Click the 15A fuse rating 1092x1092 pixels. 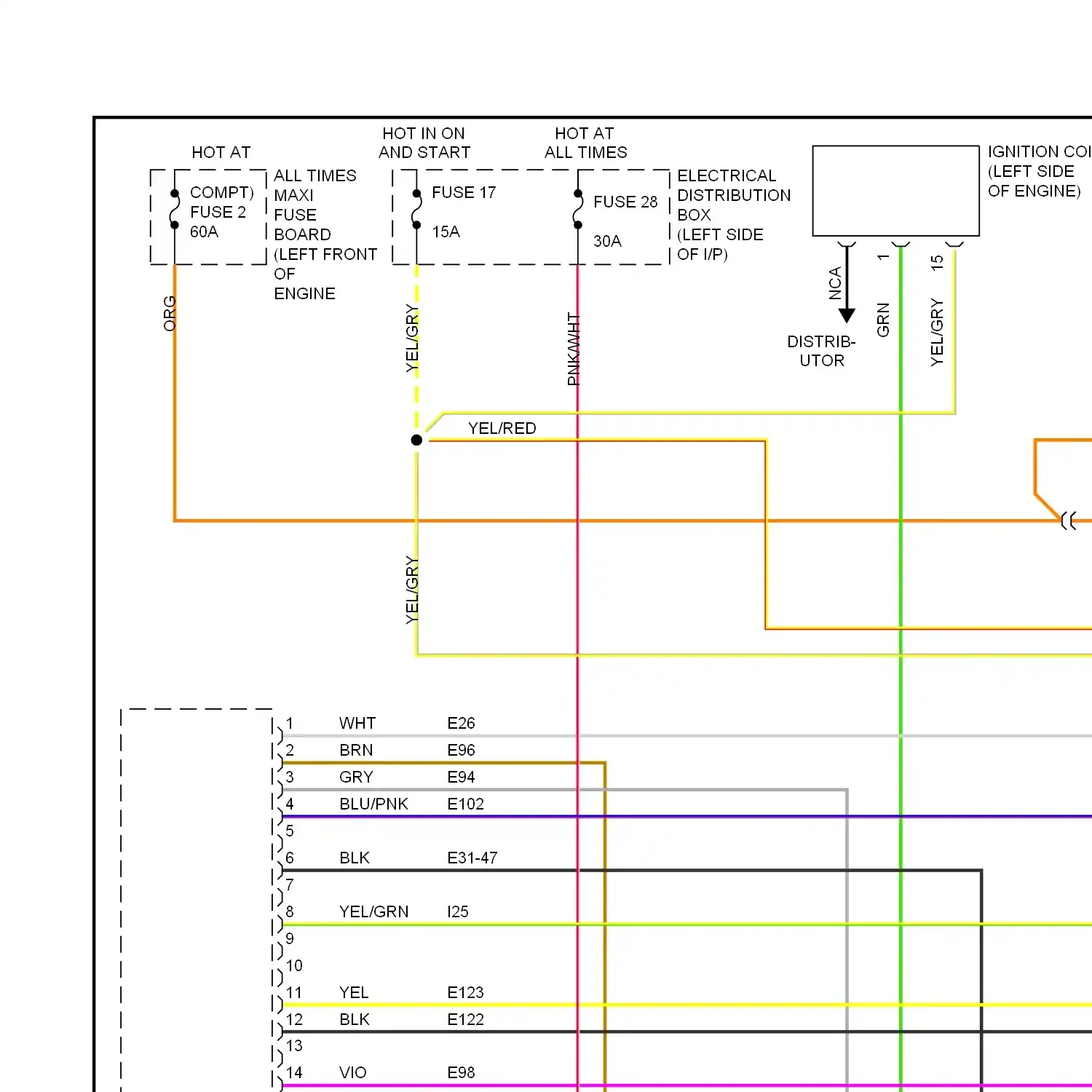(x=446, y=232)
